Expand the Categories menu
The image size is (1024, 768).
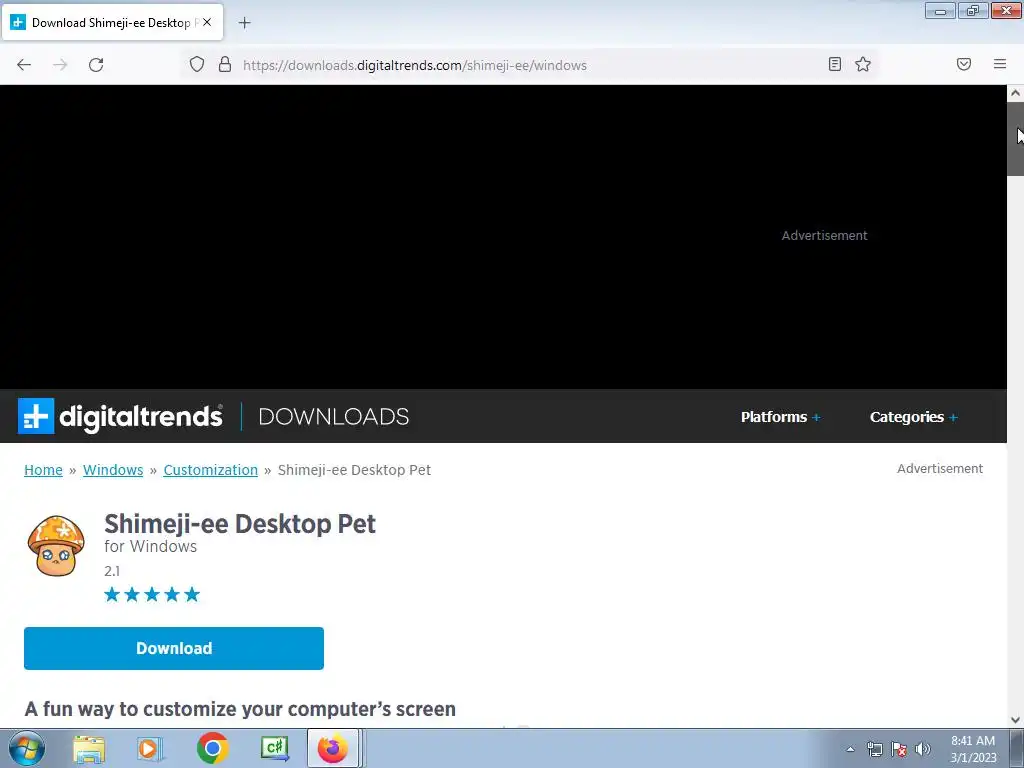point(914,417)
